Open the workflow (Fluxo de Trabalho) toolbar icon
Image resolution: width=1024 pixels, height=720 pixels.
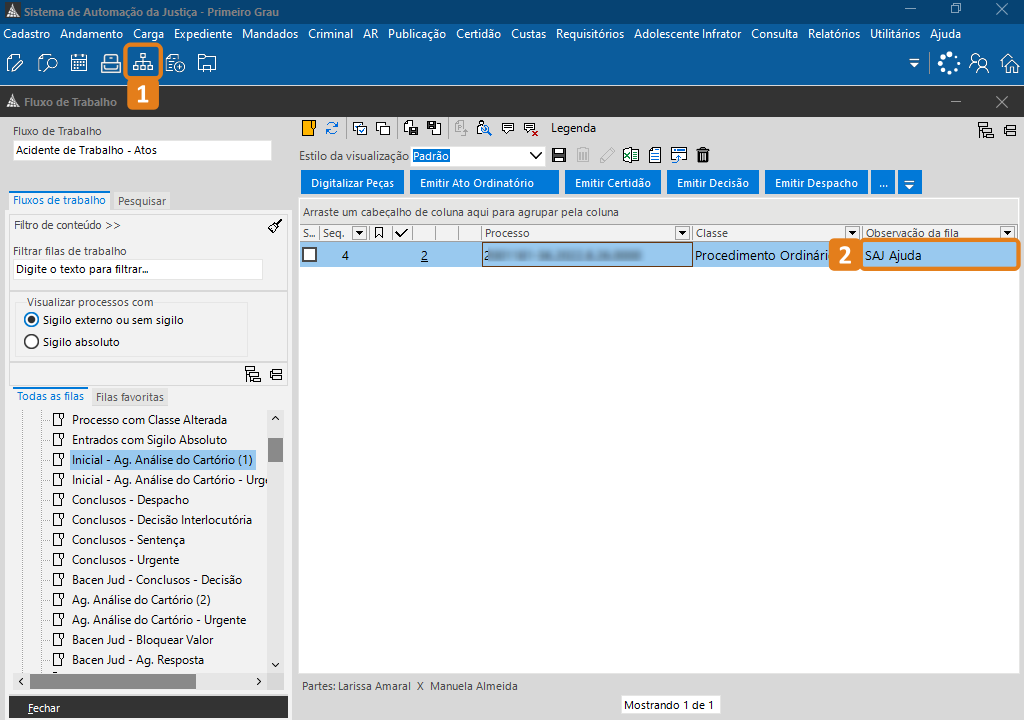[143, 64]
